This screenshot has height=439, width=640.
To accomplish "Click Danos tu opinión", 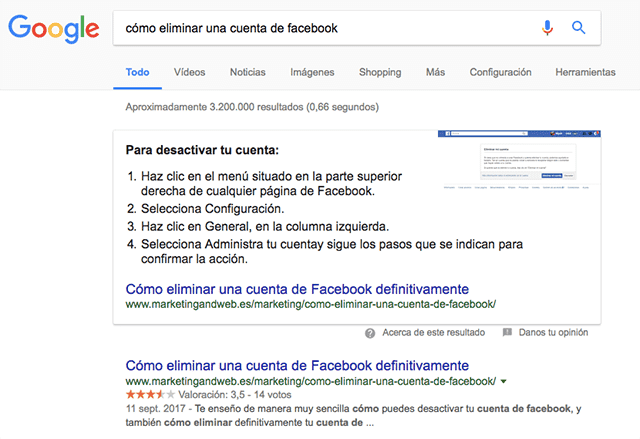I will tap(553, 333).
